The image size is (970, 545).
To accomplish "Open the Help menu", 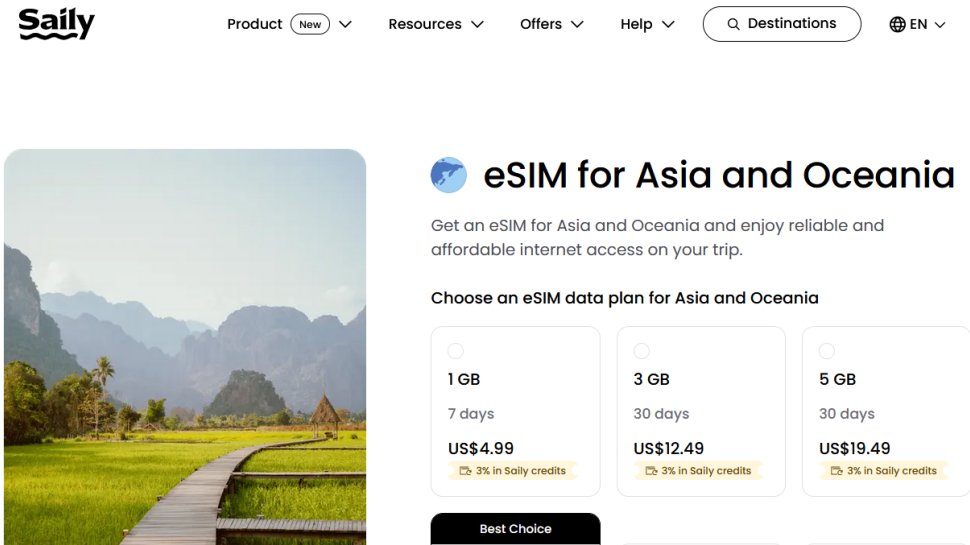I will [636, 24].
